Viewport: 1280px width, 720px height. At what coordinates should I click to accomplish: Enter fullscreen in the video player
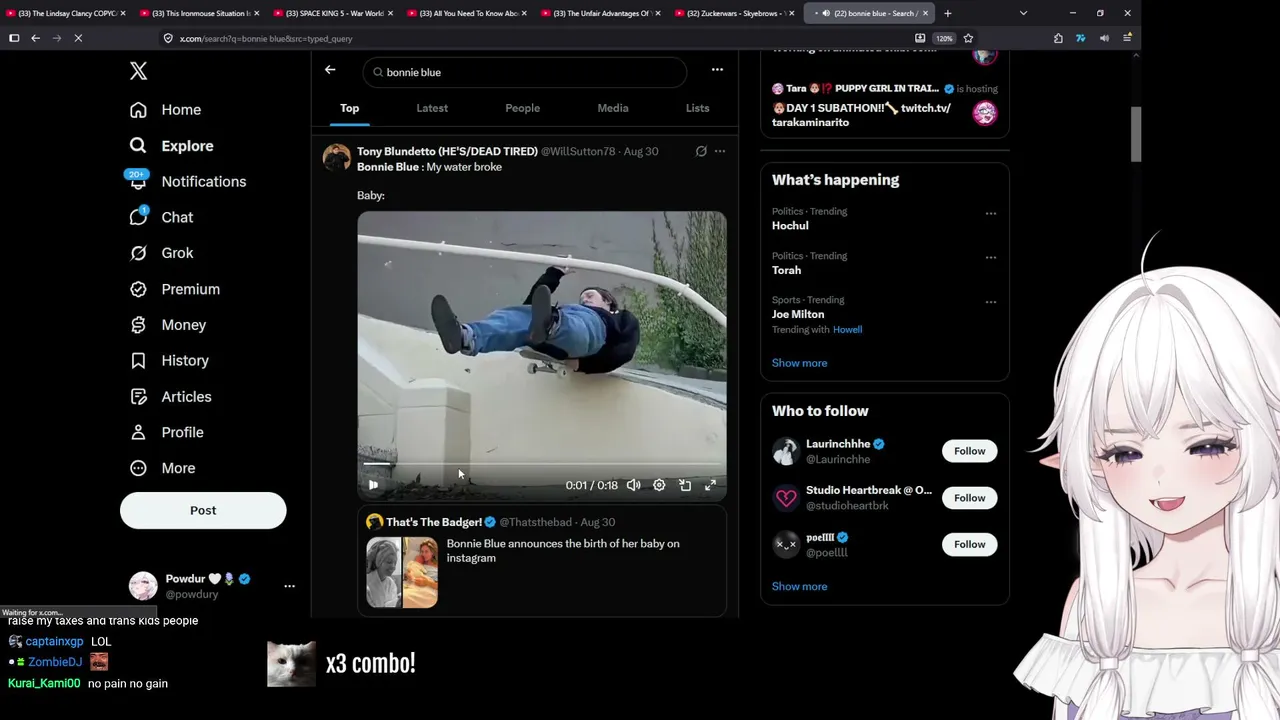710,485
